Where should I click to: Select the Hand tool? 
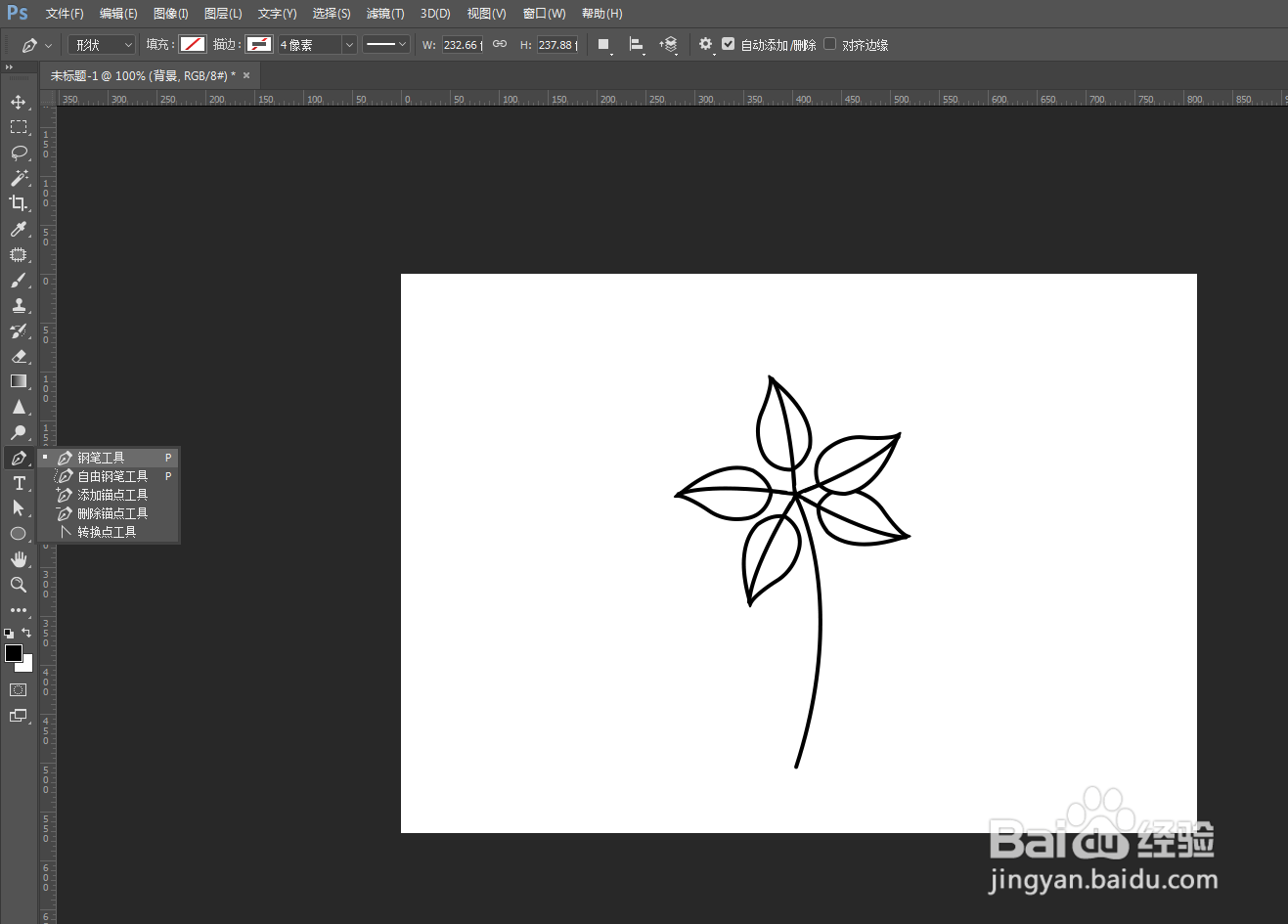[x=19, y=559]
